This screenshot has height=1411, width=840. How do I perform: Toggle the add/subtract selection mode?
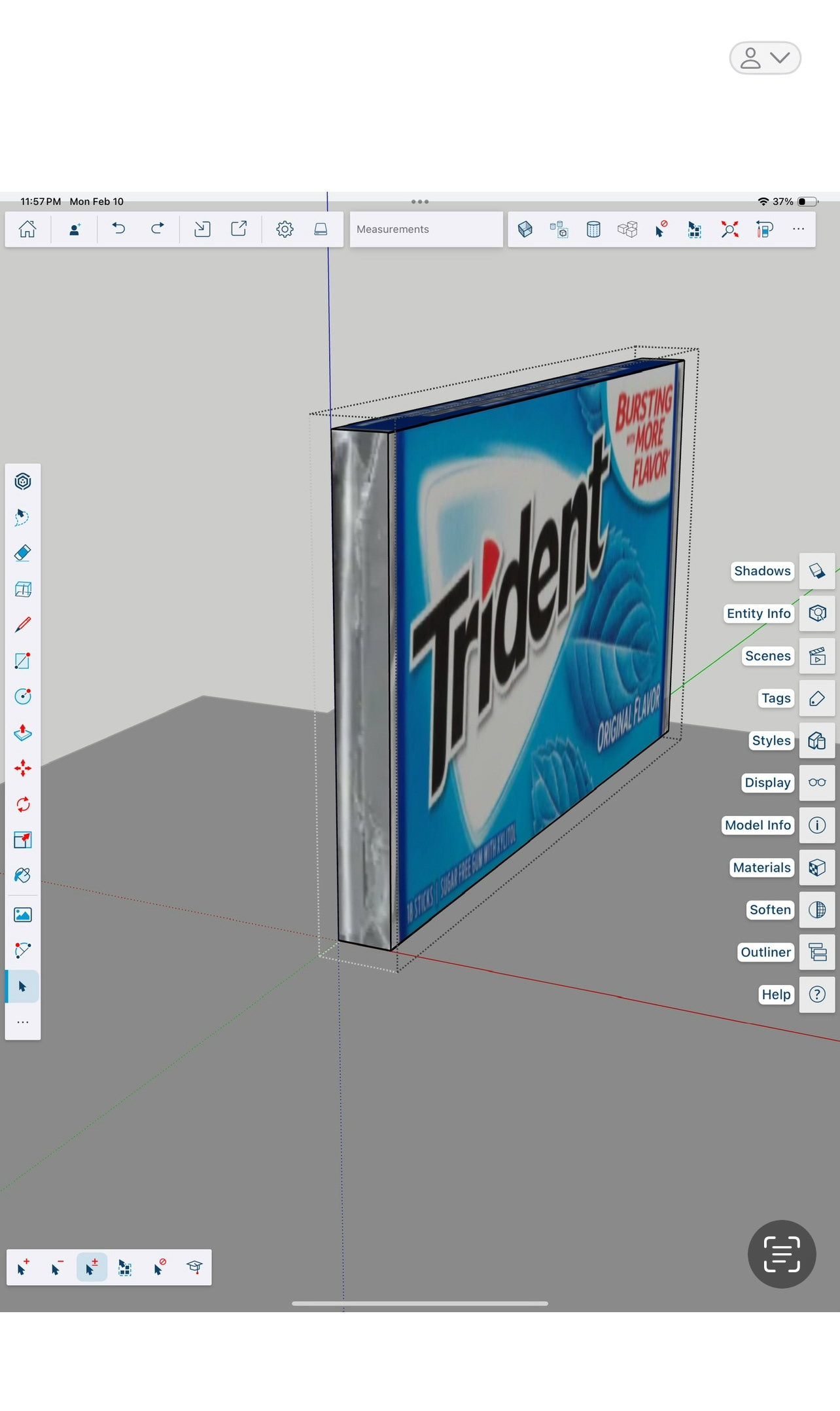(92, 1267)
